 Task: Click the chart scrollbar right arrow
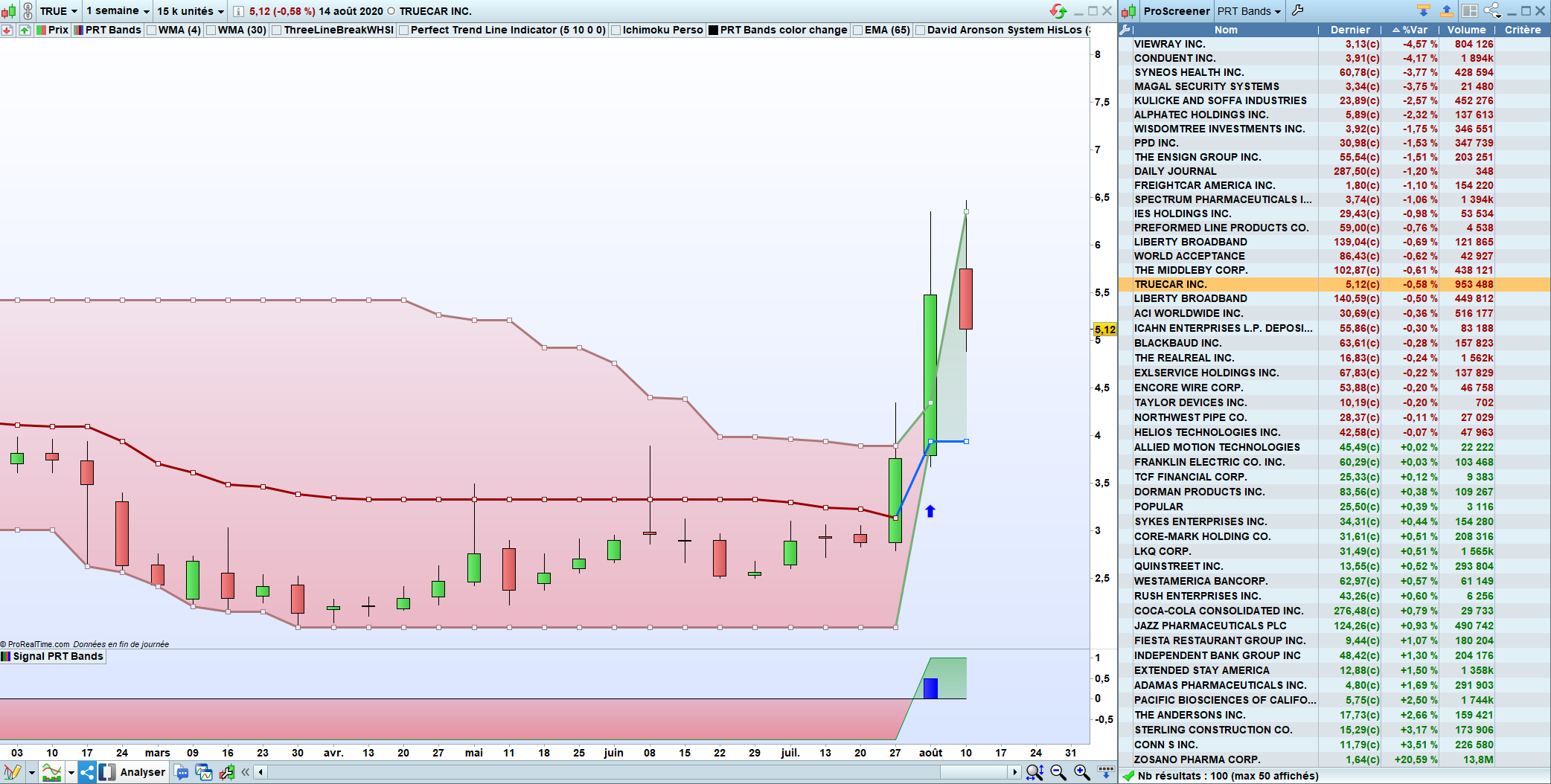click(1014, 772)
